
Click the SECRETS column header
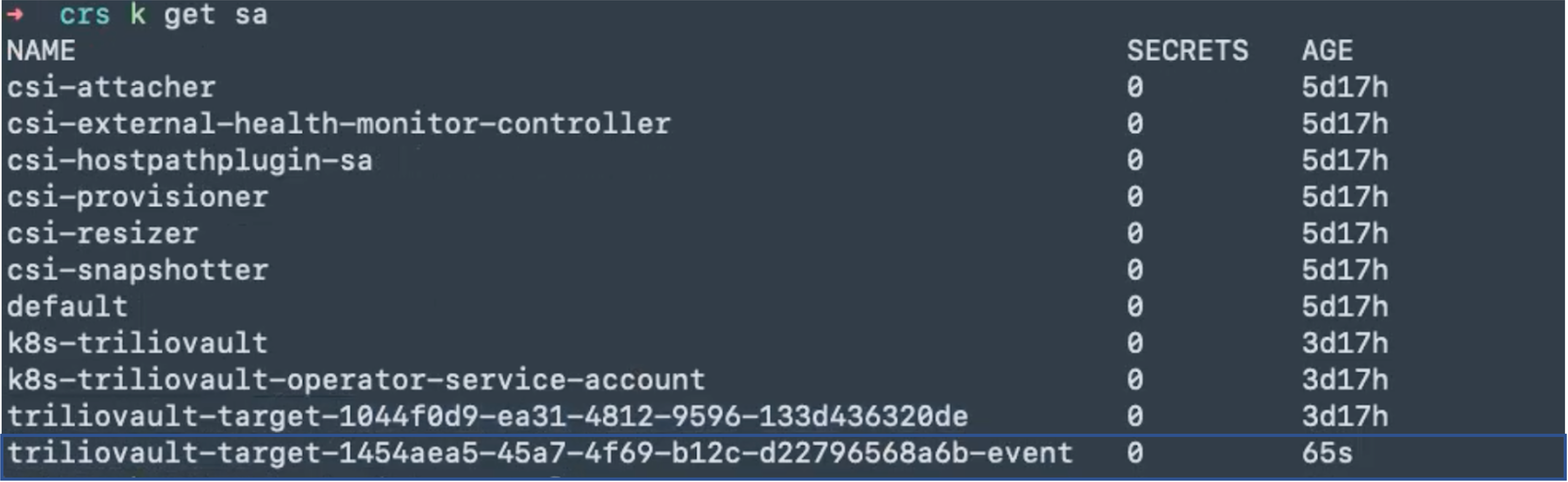tap(1187, 50)
